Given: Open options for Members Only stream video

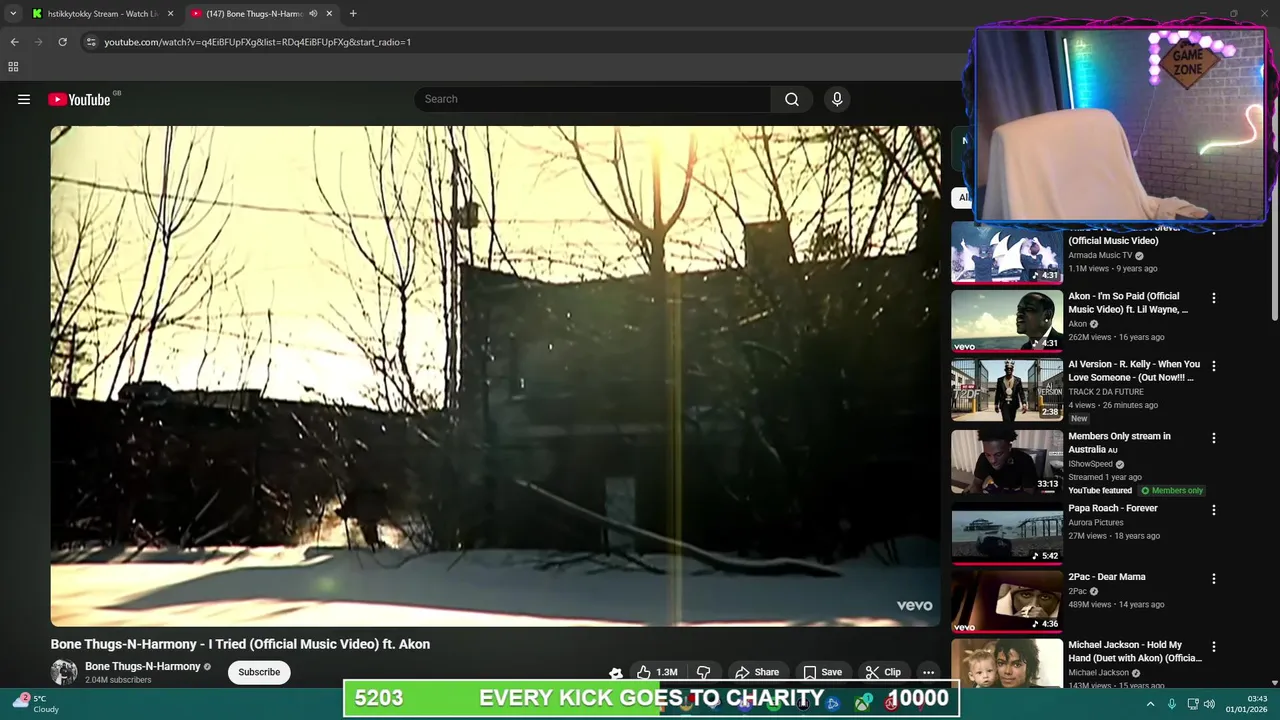Looking at the screenshot, I should (x=1214, y=438).
